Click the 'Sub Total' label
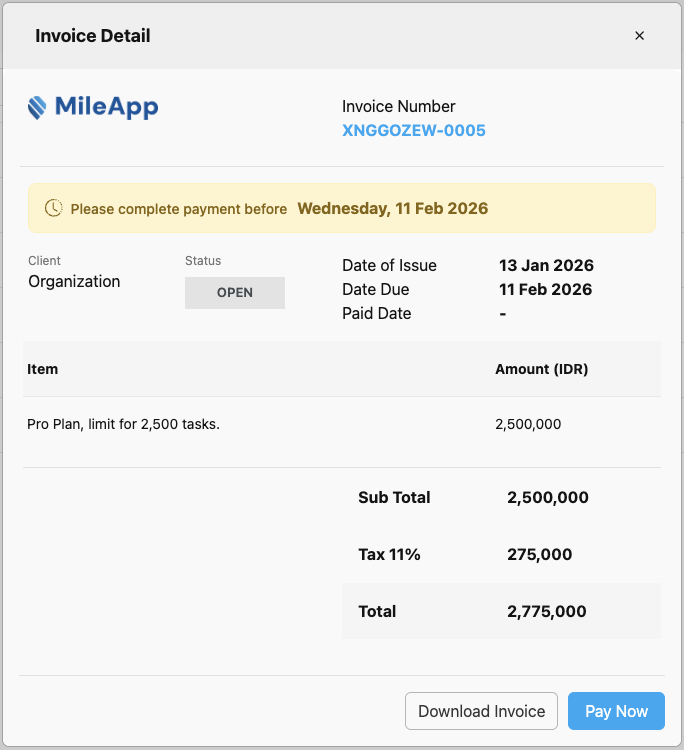This screenshot has height=750, width=684. tap(394, 497)
